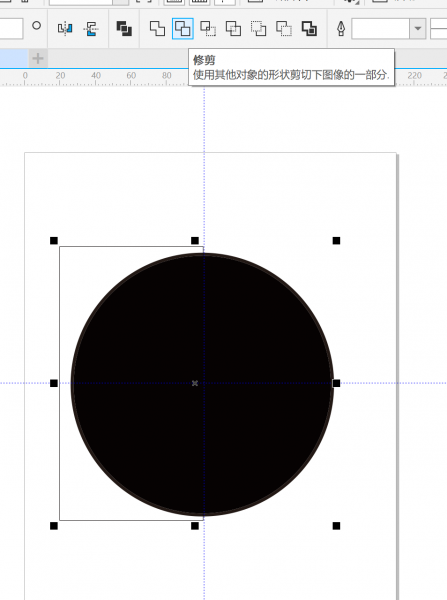This screenshot has height=600, width=447.
Task: Add a new document tab with plus
Action: [x=38, y=59]
